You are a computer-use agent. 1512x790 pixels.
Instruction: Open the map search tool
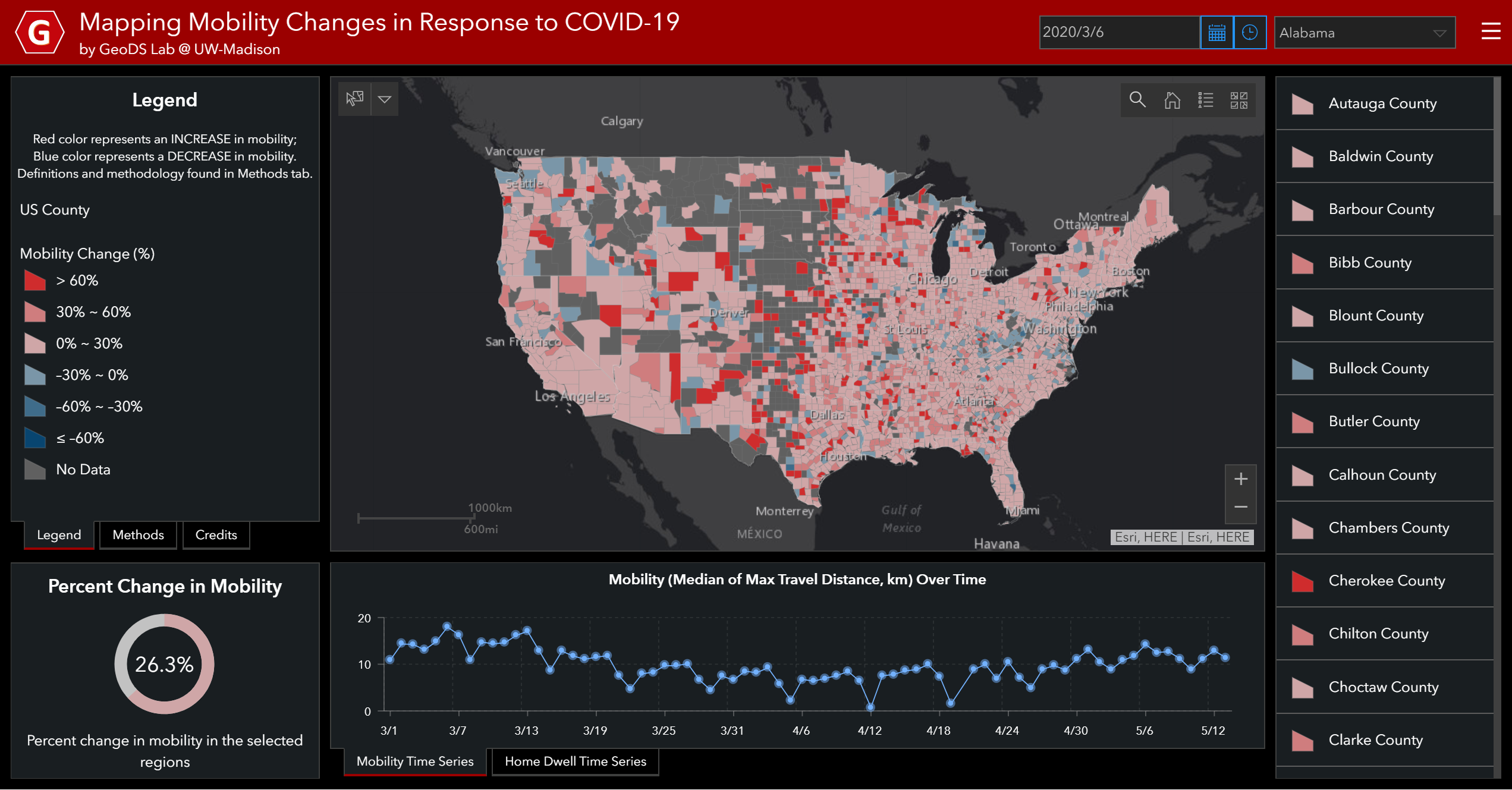click(x=1137, y=99)
